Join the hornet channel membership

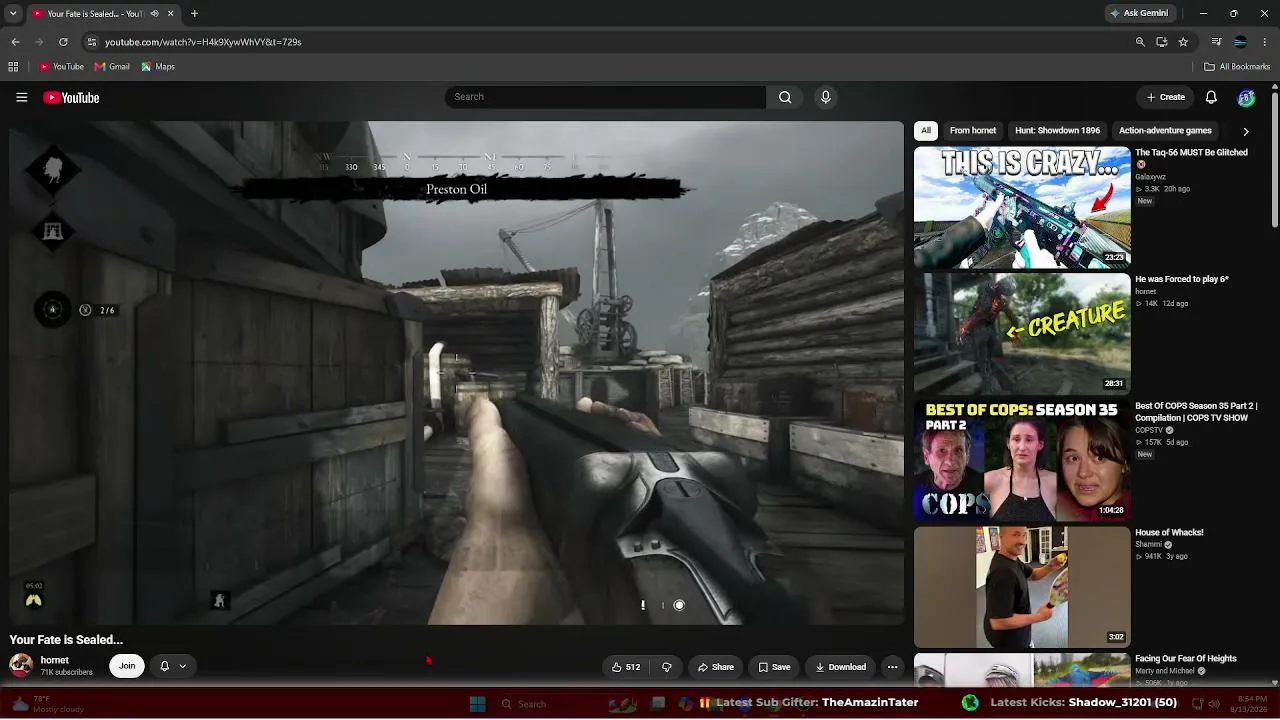[x=127, y=666]
